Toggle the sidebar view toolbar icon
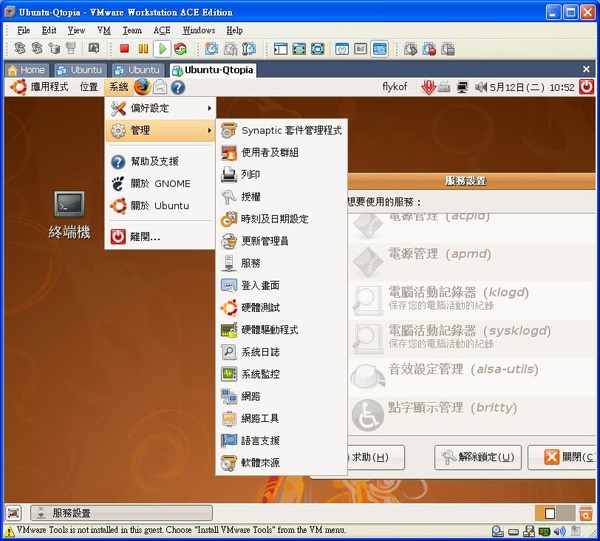 (280, 49)
